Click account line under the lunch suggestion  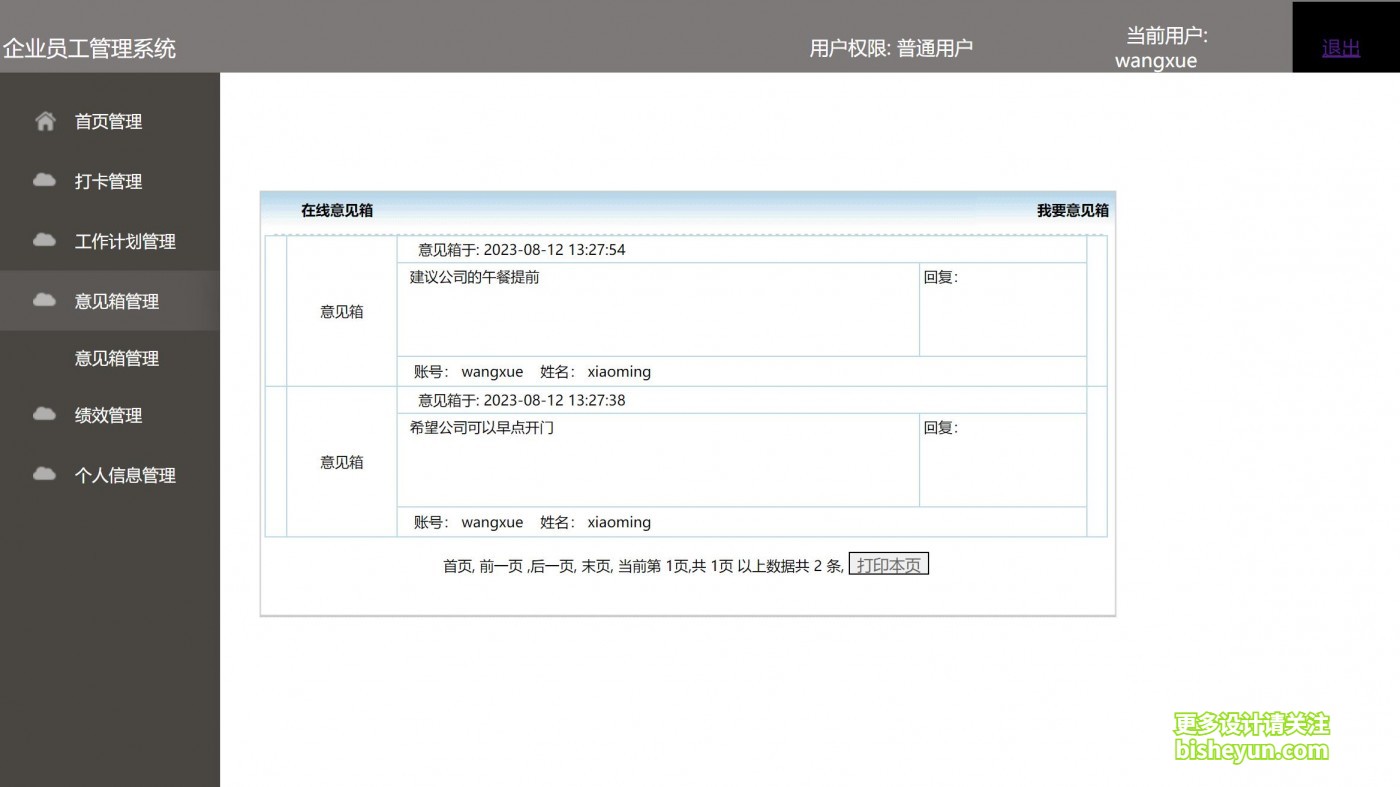[x=532, y=371]
